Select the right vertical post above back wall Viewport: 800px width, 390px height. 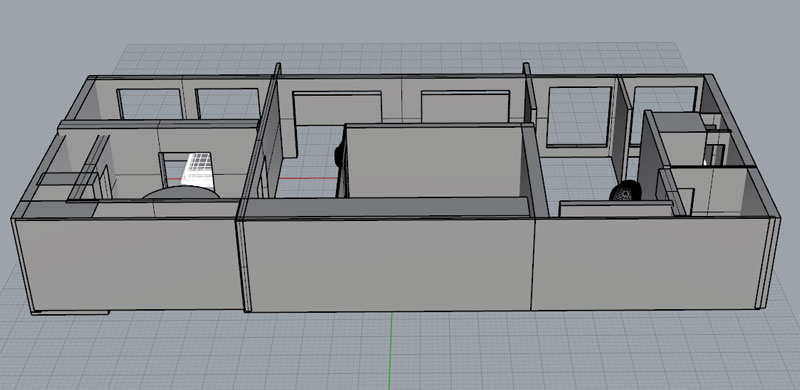coord(527,69)
